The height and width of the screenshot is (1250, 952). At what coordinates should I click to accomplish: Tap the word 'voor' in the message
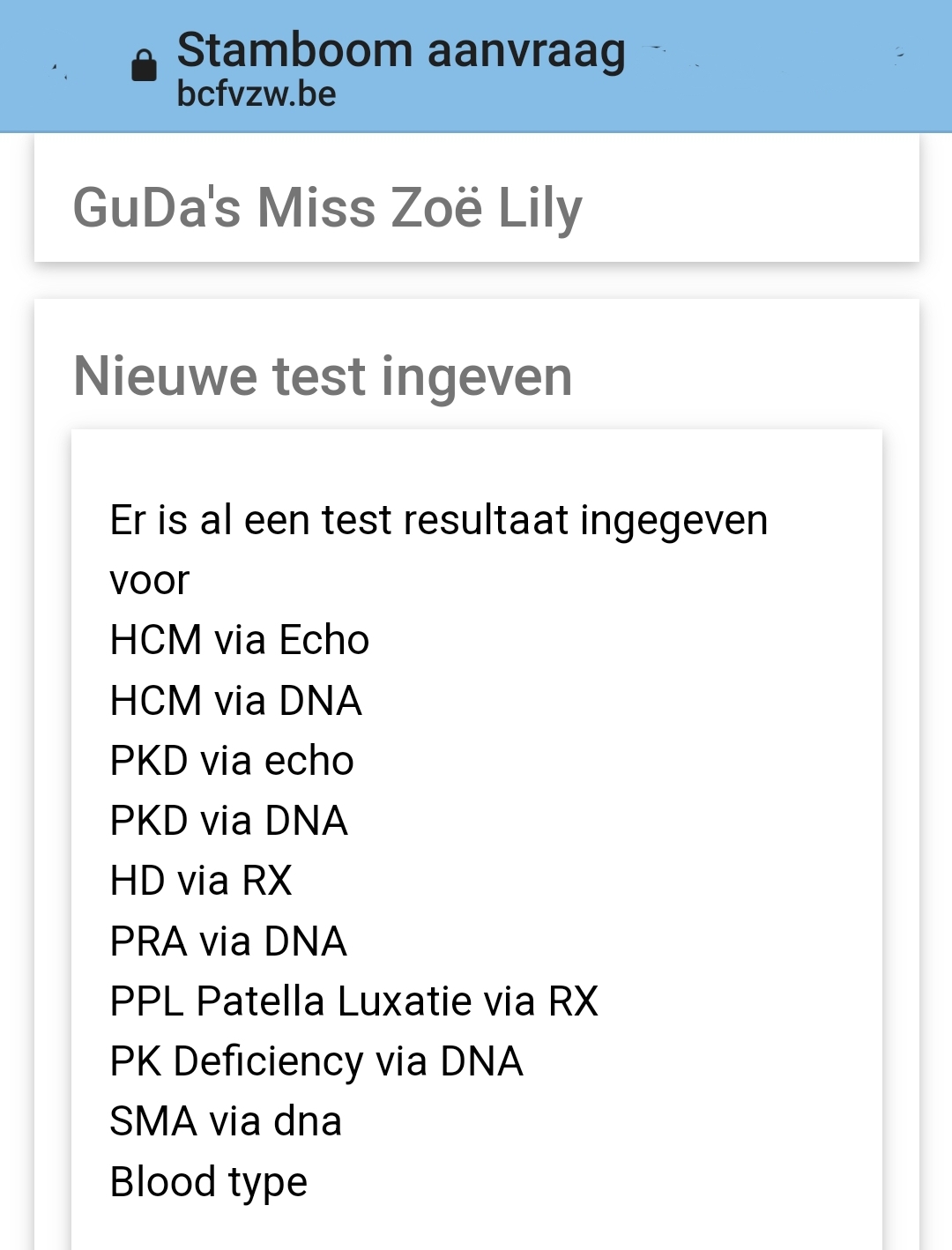150,581
